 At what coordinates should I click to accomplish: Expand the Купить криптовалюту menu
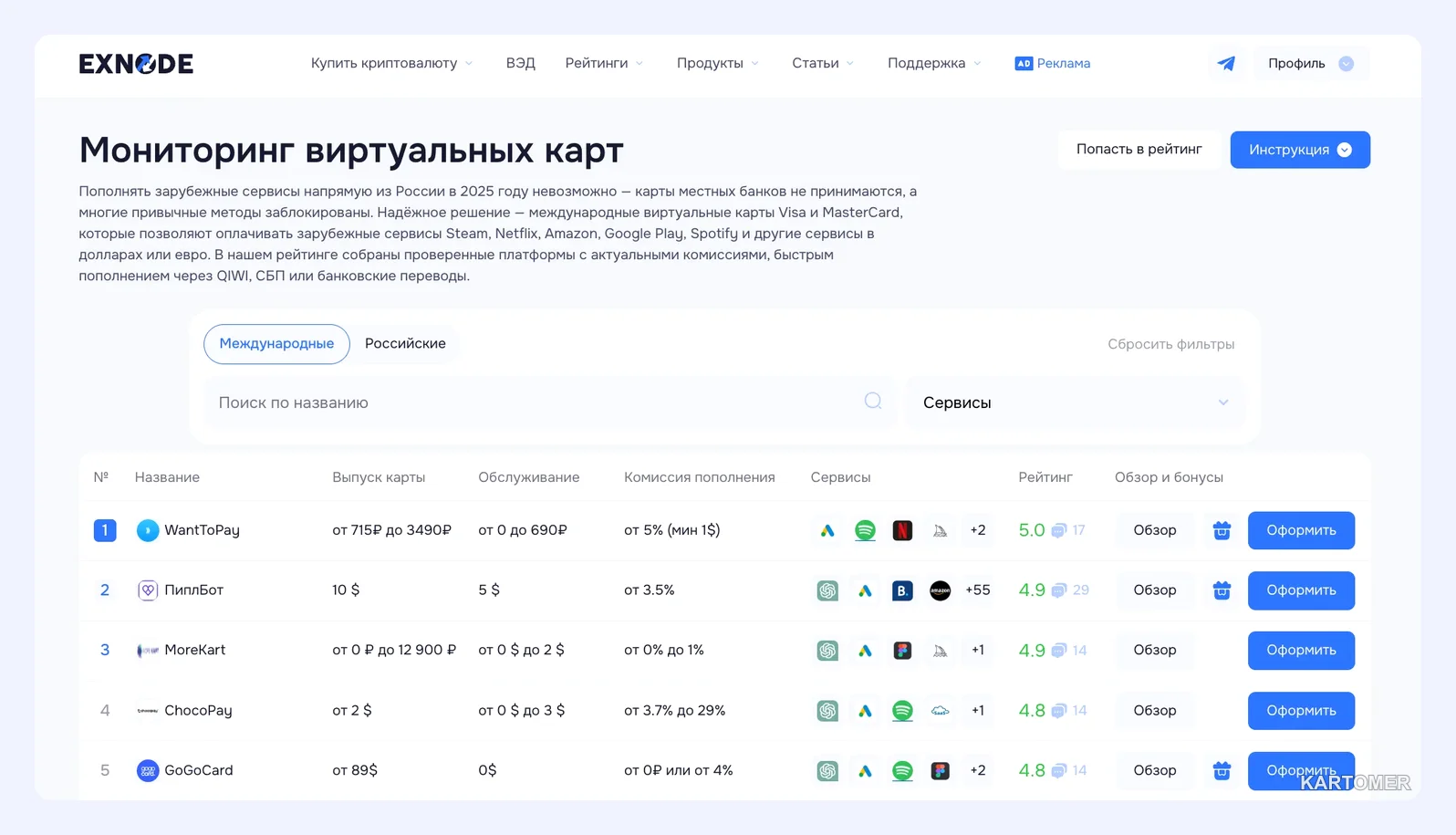point(391,63)
